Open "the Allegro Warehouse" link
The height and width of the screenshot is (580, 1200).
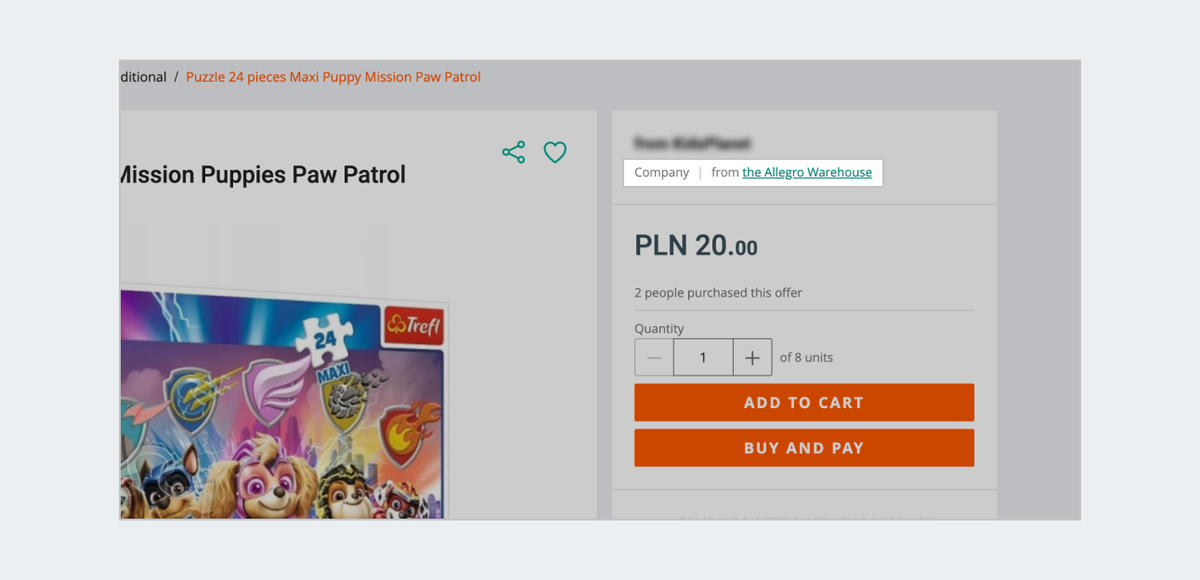pos(807,172)
